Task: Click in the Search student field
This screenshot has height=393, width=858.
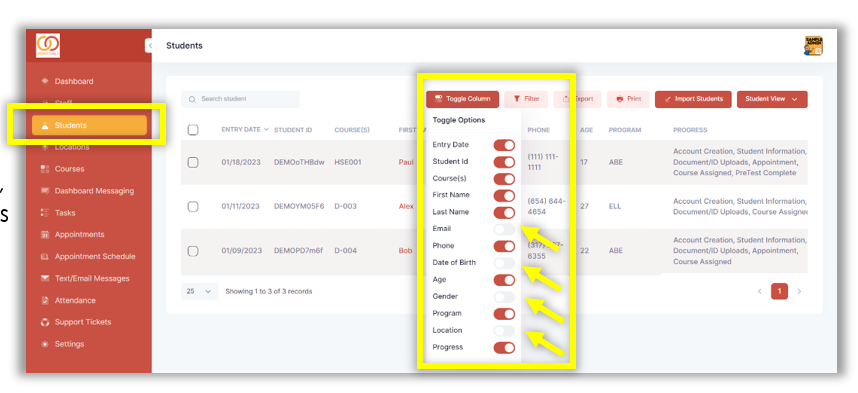Action: 240,99
